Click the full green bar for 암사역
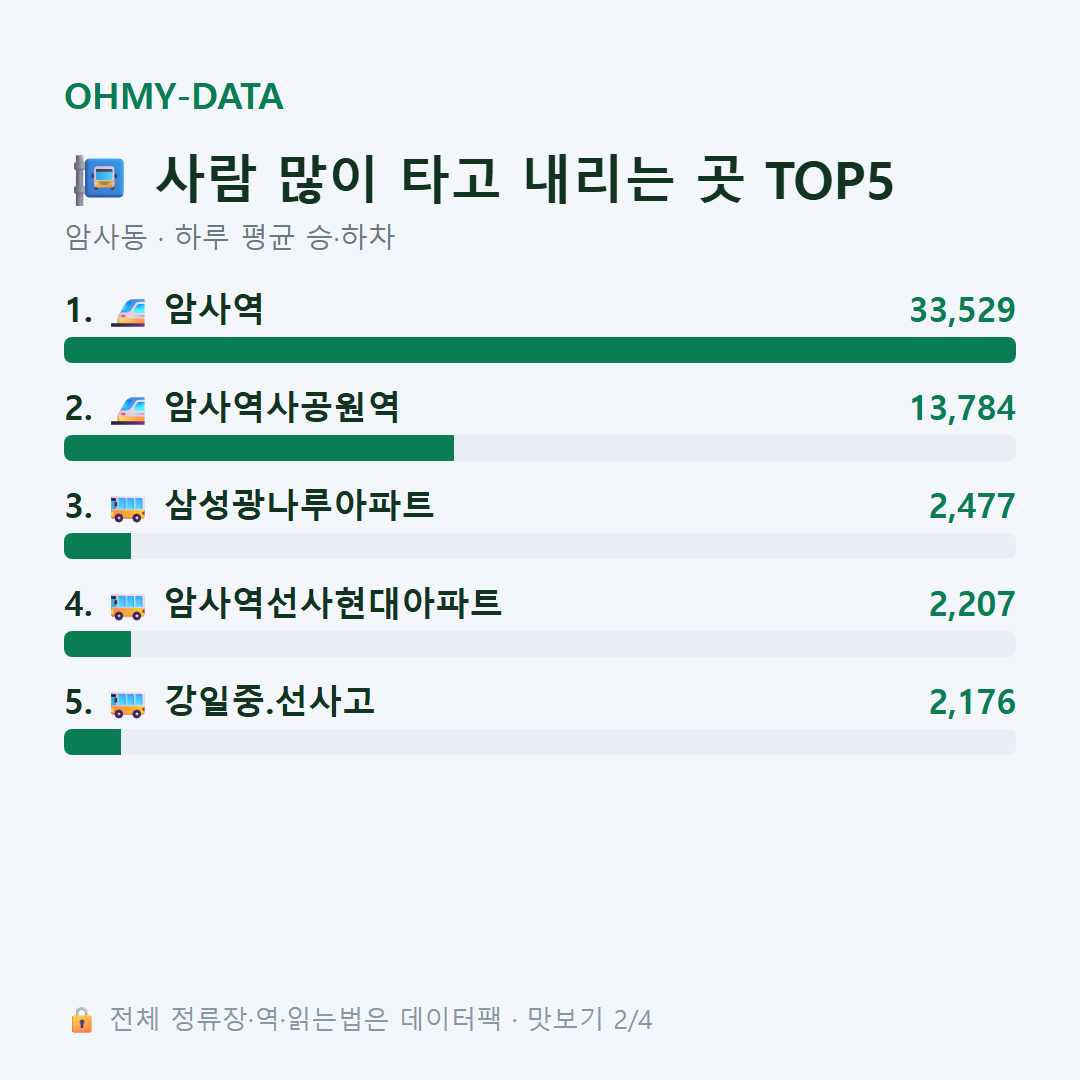This screenshot has width=1080, height=1080. click(x=540, y=350)
